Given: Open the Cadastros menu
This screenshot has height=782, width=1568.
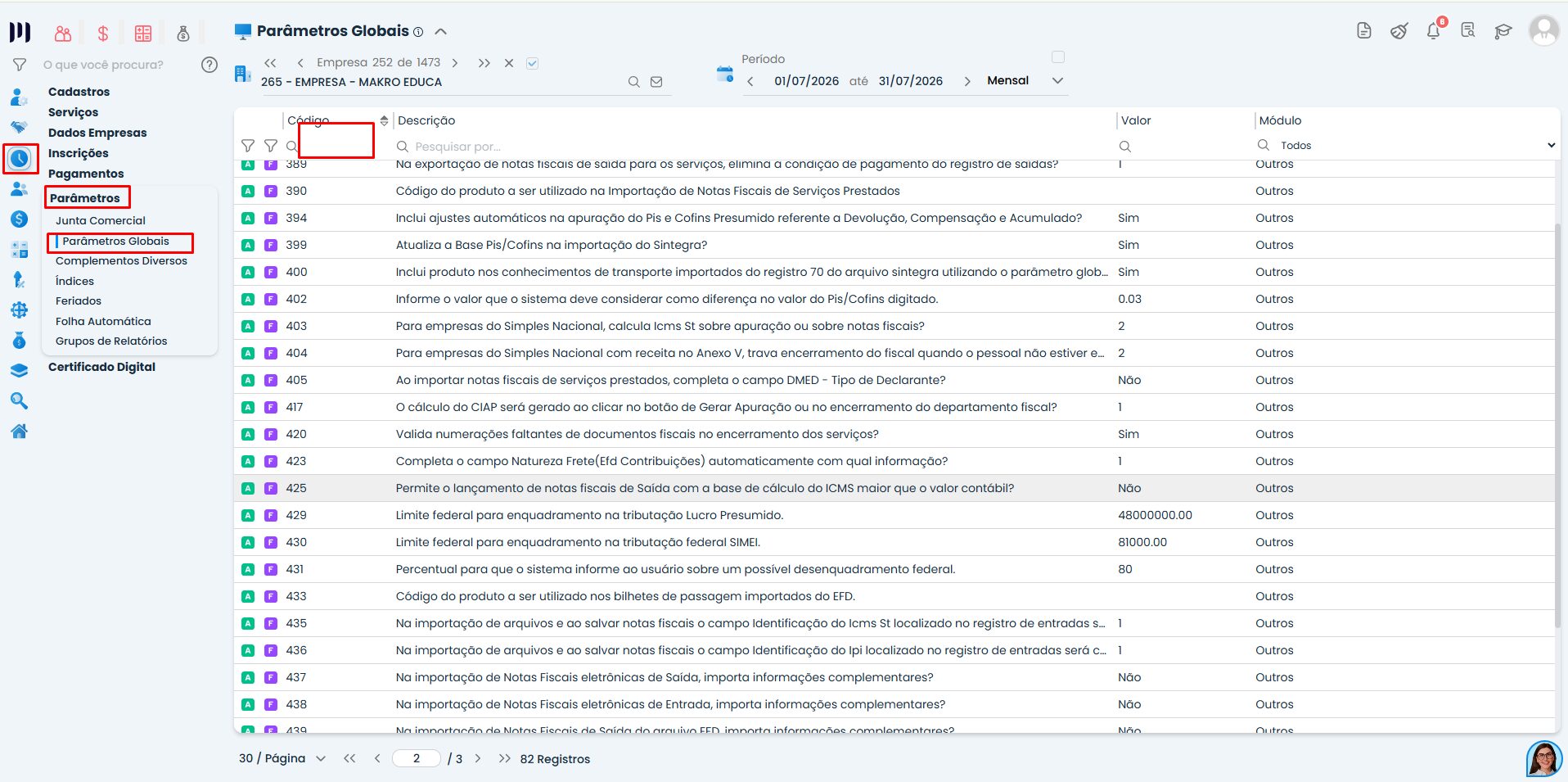Looking at the screenshot, I should (79, 92).
